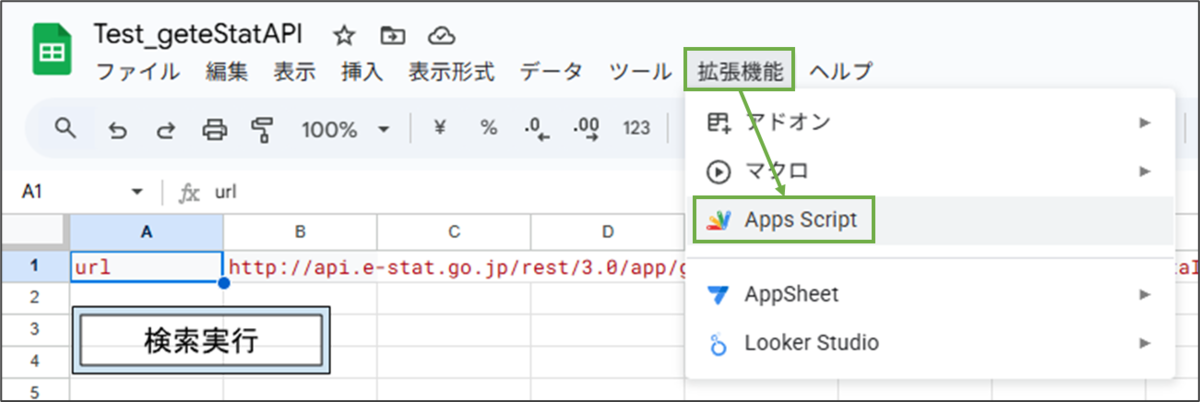This screenshot has height=402, width=1200.
Task: Star the Test_geteStatAPI document
Action: [344, 35]
